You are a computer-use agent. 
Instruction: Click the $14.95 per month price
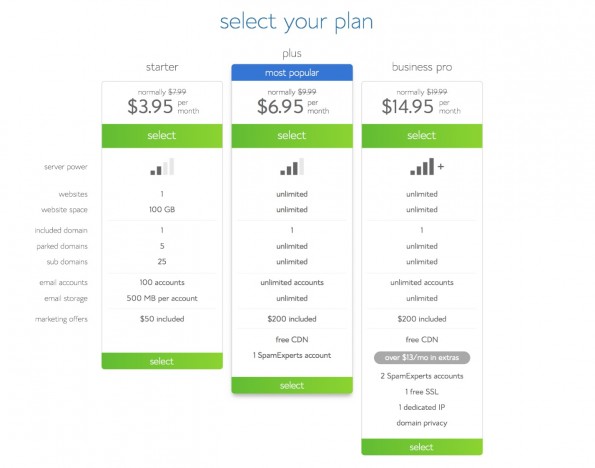pyautogui.click(x=421, y=106)
